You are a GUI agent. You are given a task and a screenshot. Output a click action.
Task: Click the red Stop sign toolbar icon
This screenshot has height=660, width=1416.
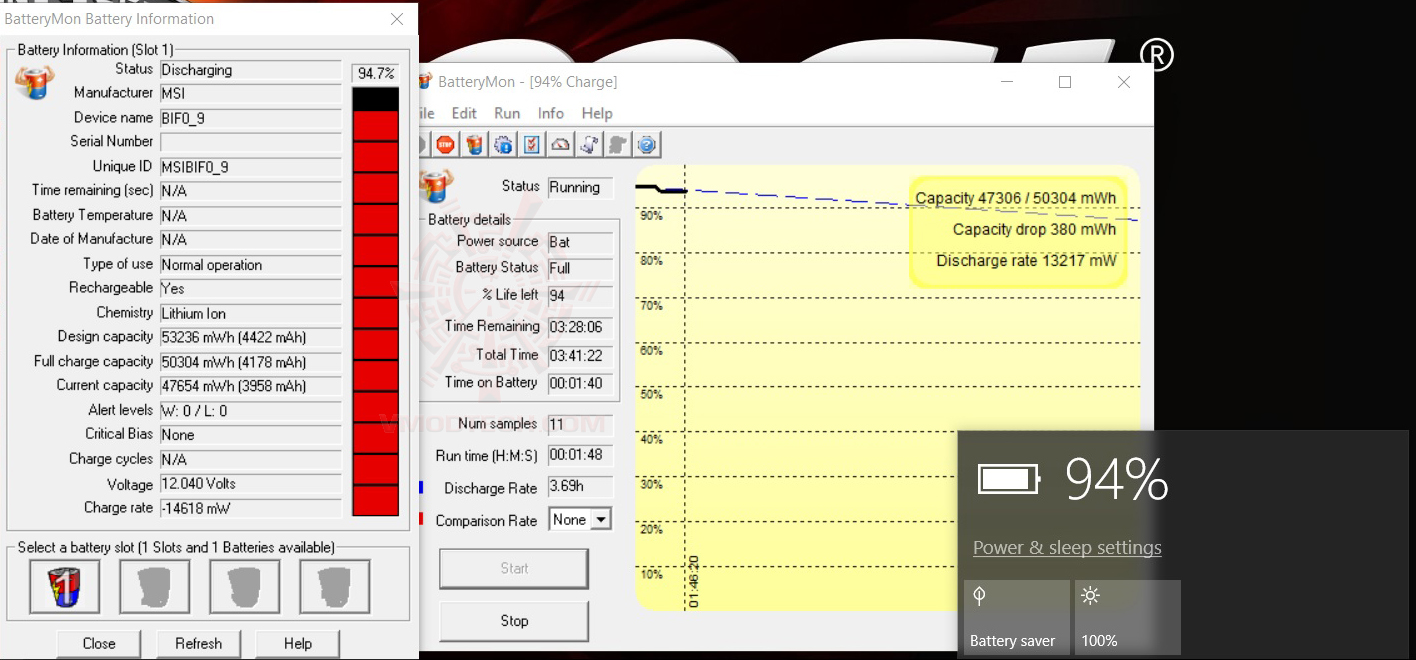(x=445, y=145)
